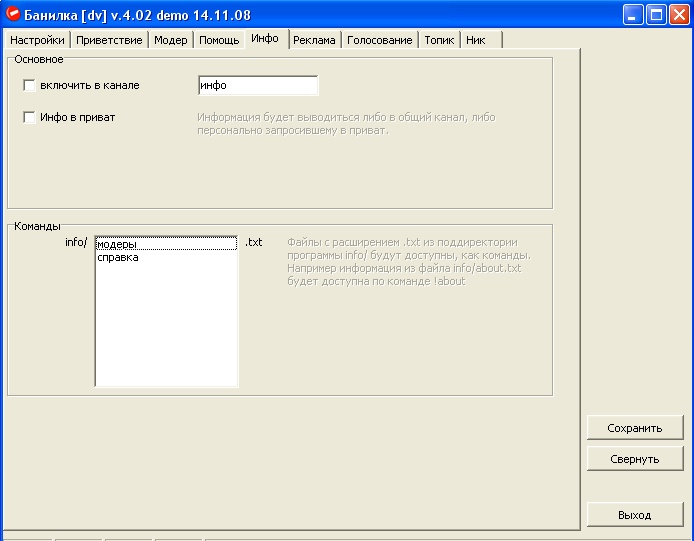Toggle the 'Инфо в приват' checkbox
Screen dimensions: 694x541
(29, 118)
